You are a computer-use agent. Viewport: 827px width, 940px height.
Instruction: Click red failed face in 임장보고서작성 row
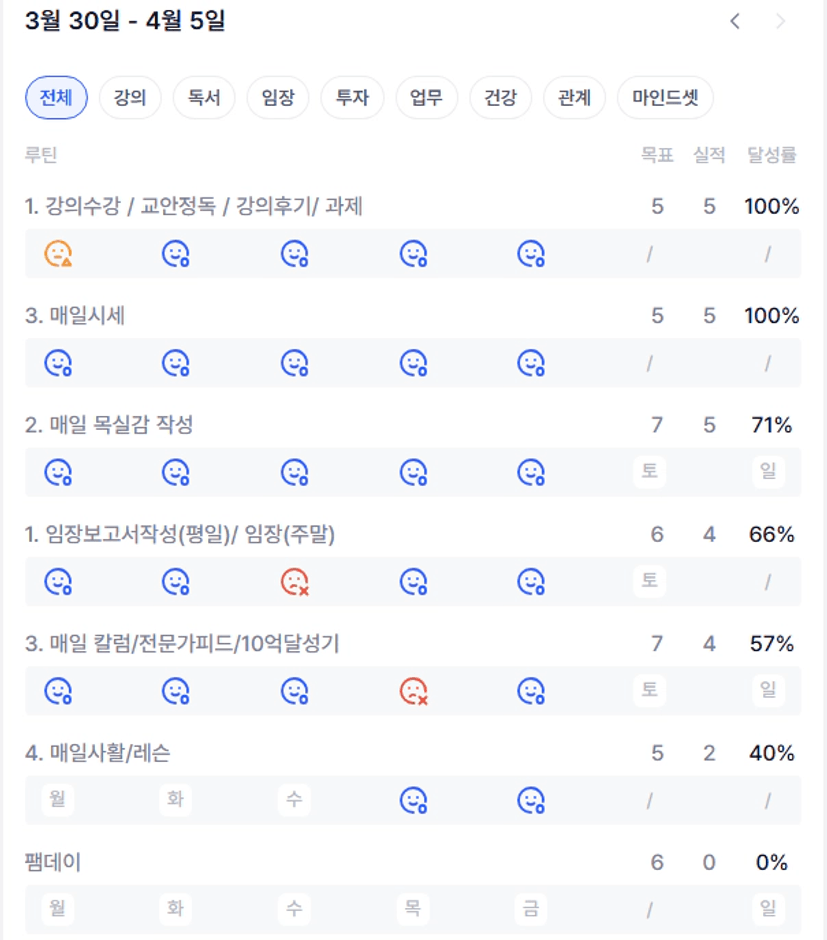click(x=294, y=581)
